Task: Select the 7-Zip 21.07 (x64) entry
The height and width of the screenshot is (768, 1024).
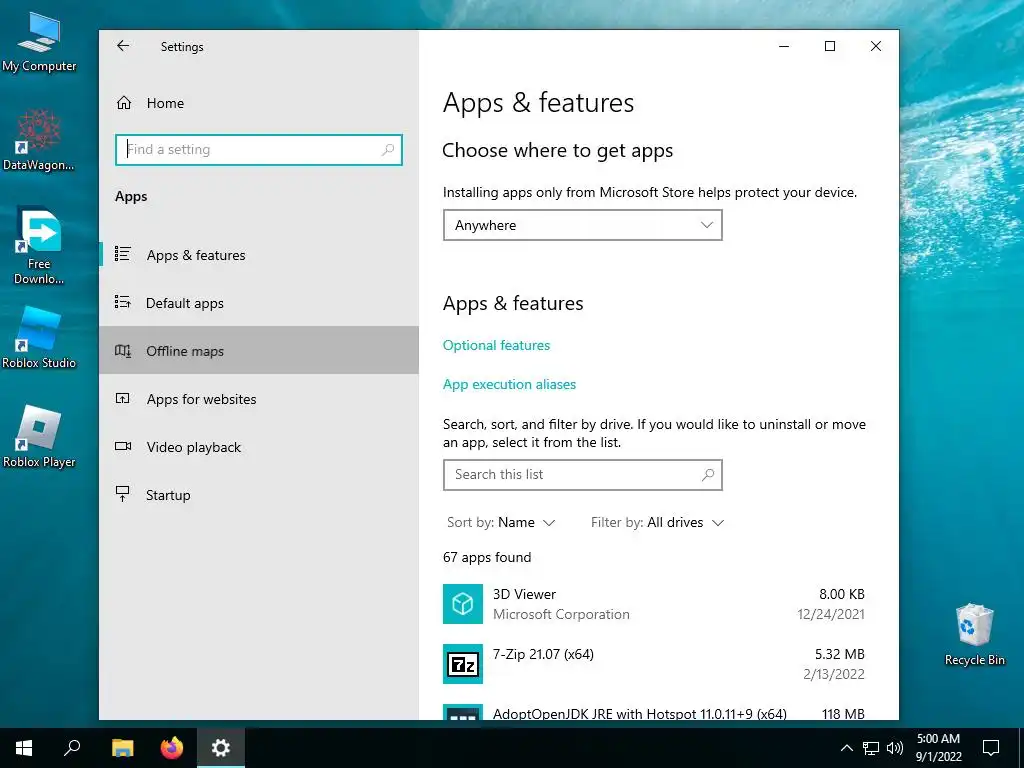Action: click(x=654, y=664)
